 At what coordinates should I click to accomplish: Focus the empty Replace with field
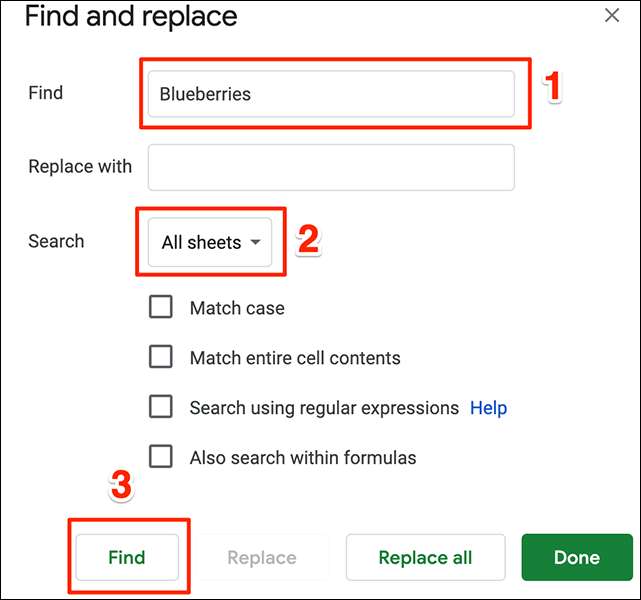click(x=331, y=167)
